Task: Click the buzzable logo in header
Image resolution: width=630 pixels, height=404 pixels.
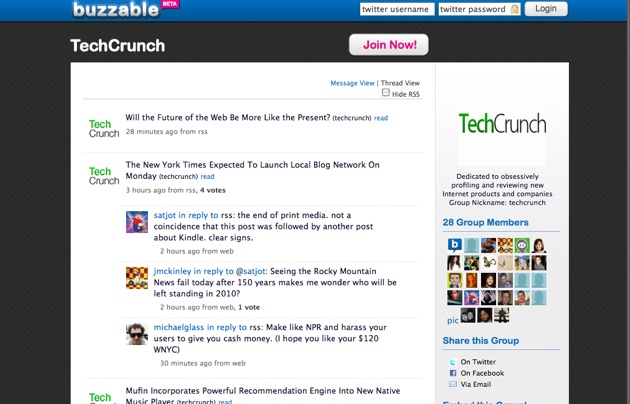Action: tap(116, 10)
